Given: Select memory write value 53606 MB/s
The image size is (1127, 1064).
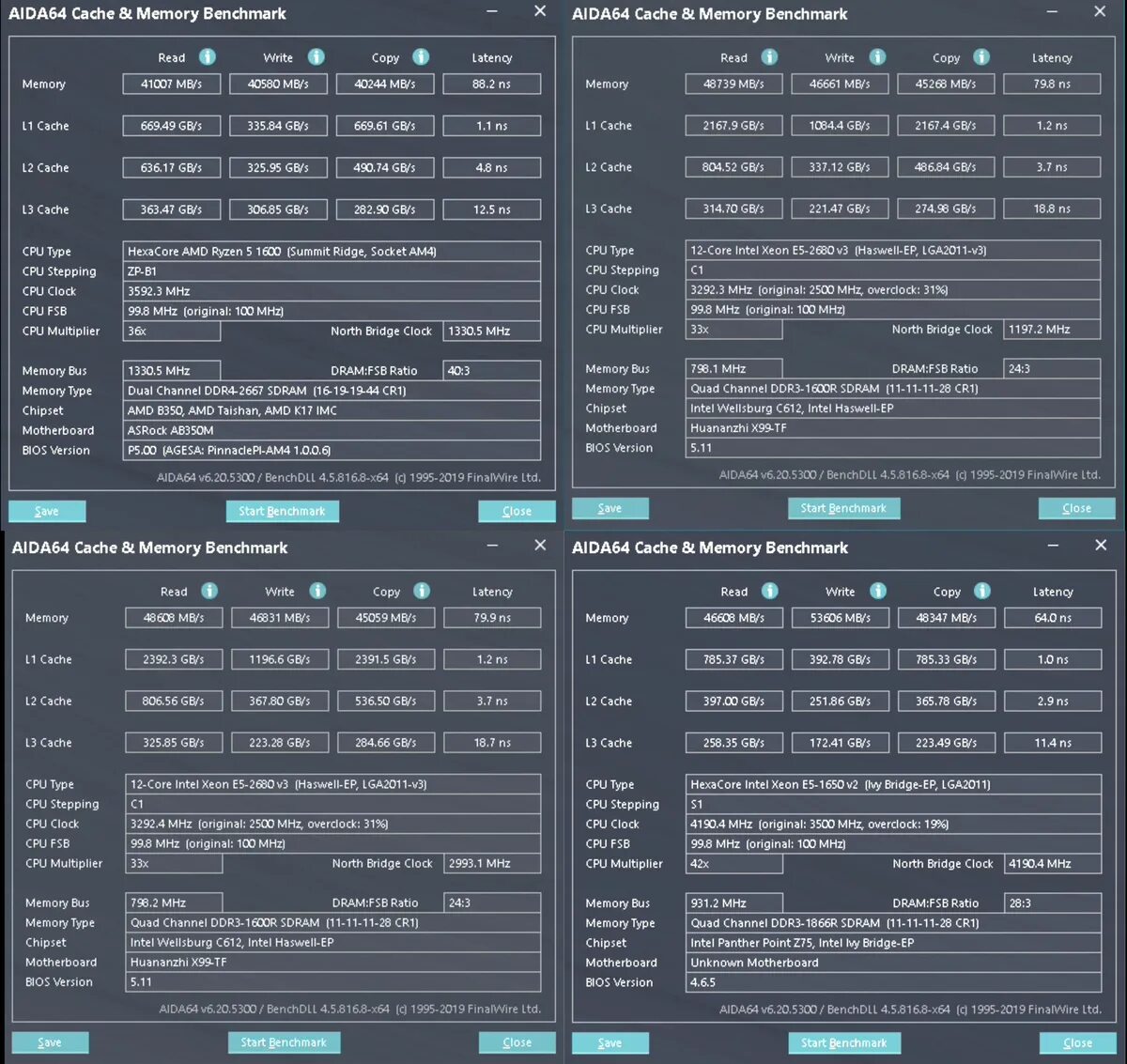Looking at the screenshot, I should (x=840, y=618).
